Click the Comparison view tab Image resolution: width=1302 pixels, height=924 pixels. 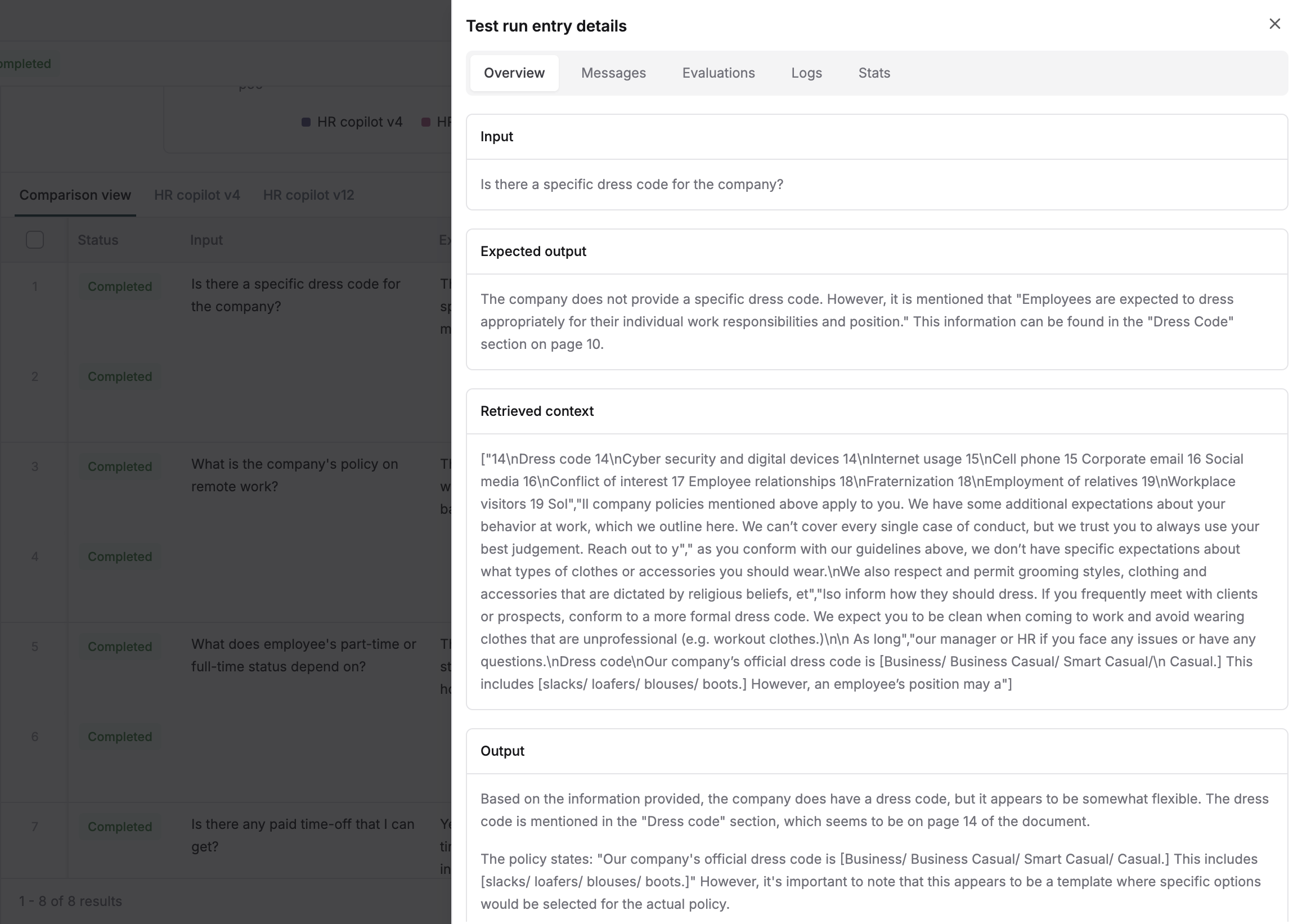click(74, 195)
